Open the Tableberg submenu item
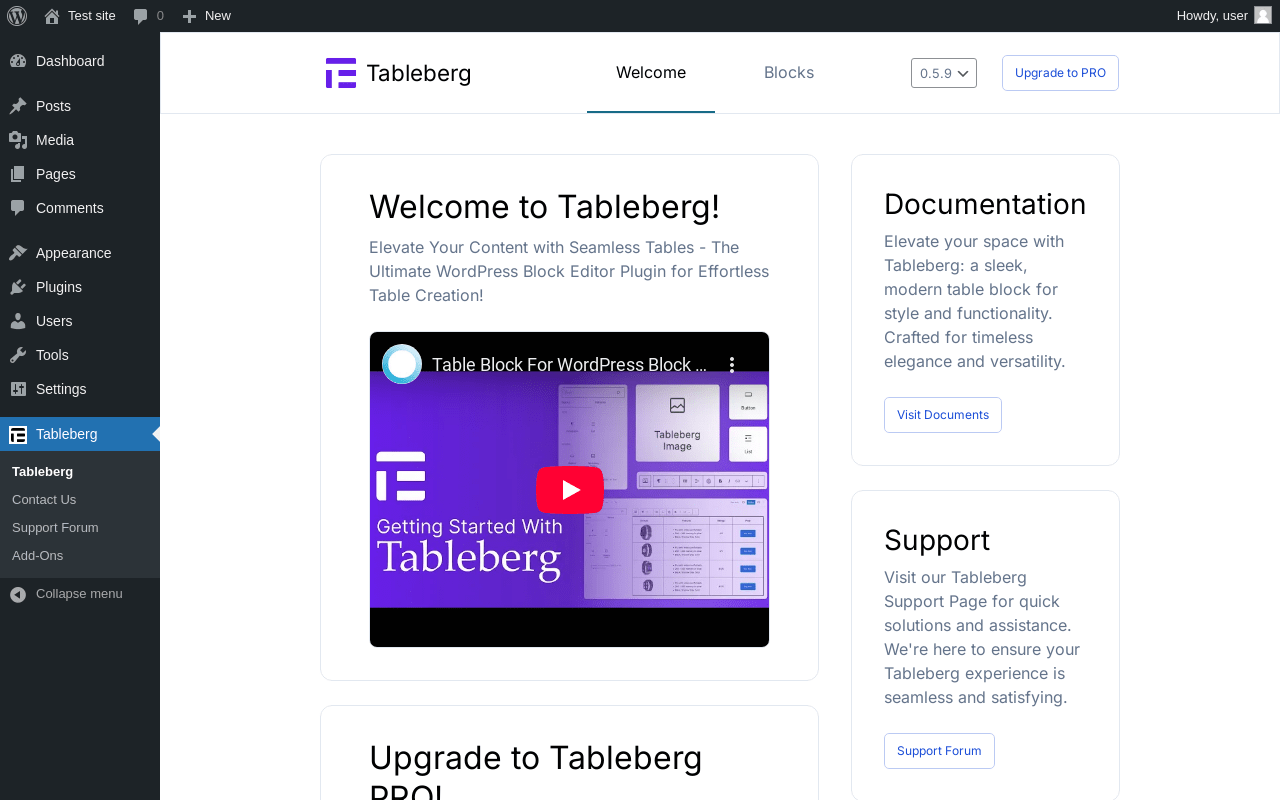Image resolution: width=1280 pixels, height=800 pixels. [80, 471]
